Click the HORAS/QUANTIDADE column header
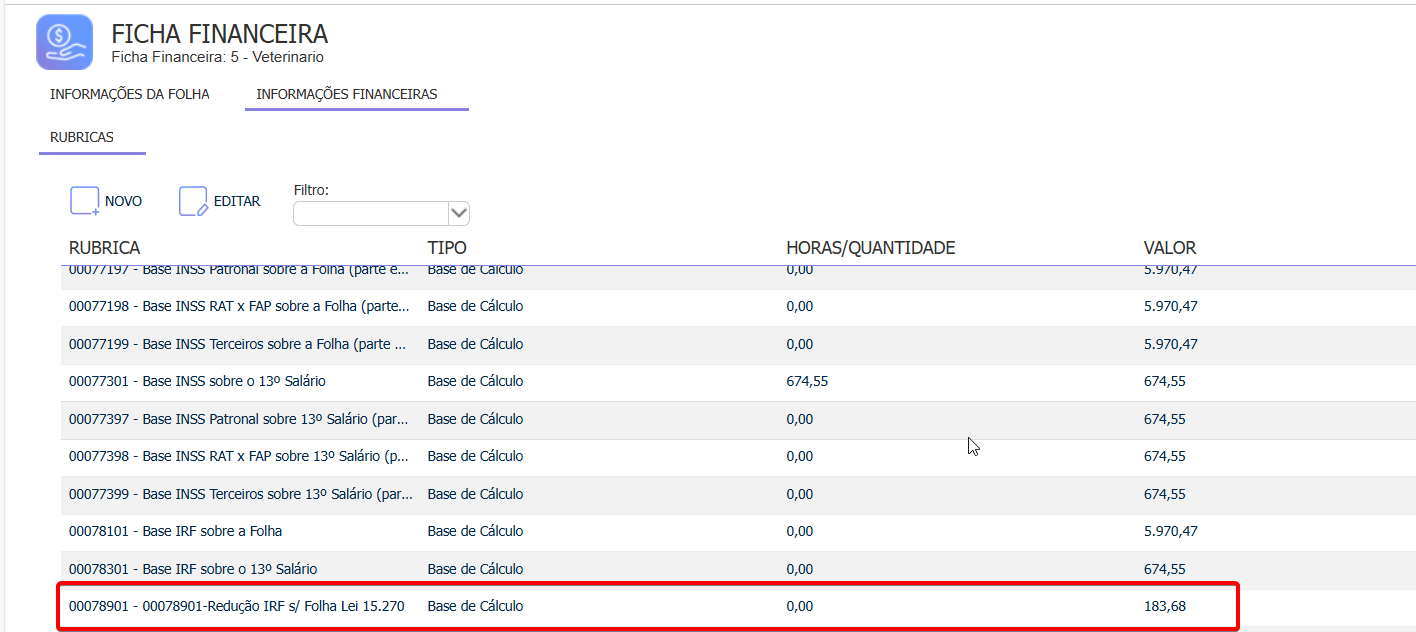This screenshot has height=632, width=1416. click(870, 248)
